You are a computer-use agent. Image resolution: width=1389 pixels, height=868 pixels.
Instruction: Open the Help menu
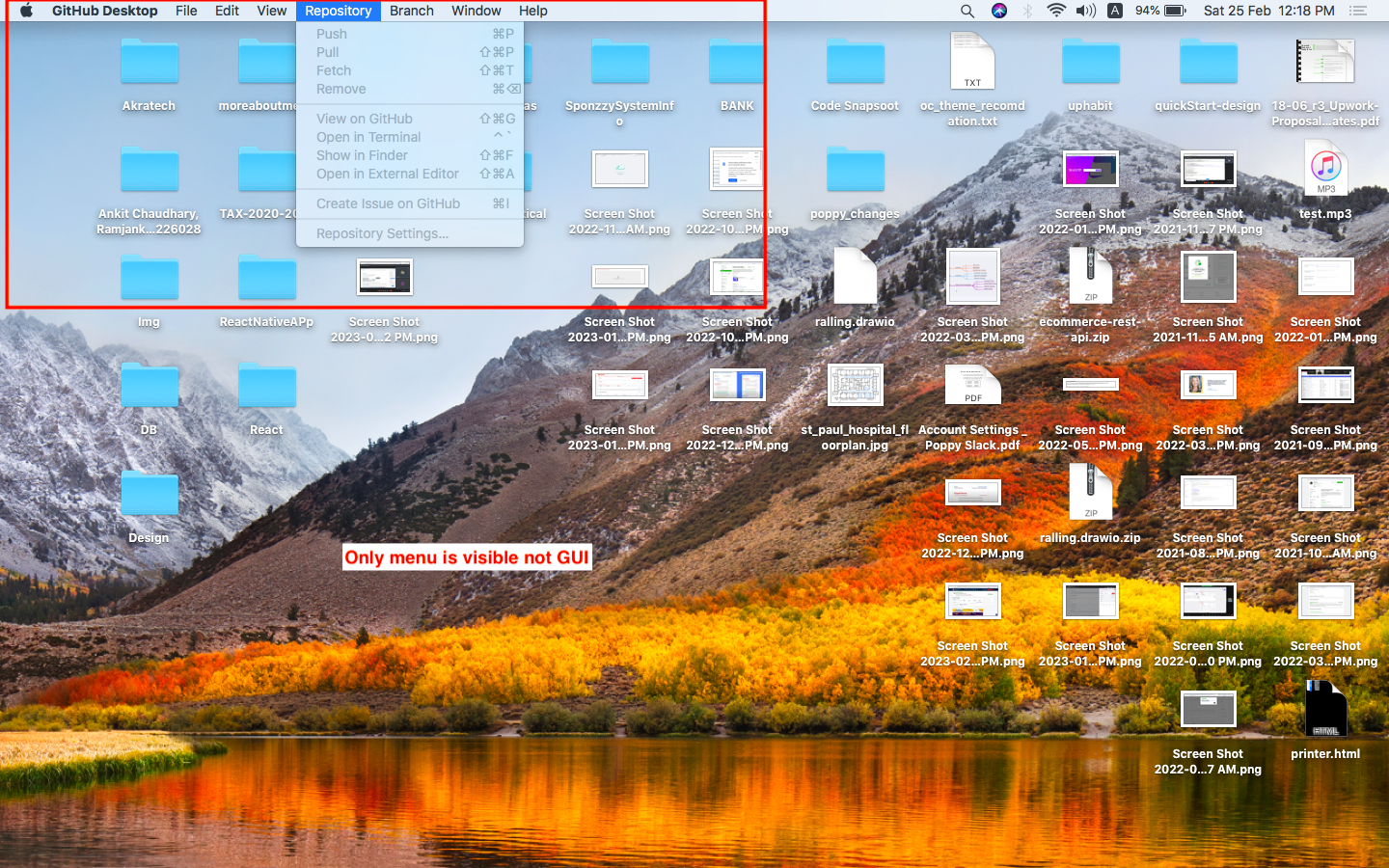[x=533, y=11]
